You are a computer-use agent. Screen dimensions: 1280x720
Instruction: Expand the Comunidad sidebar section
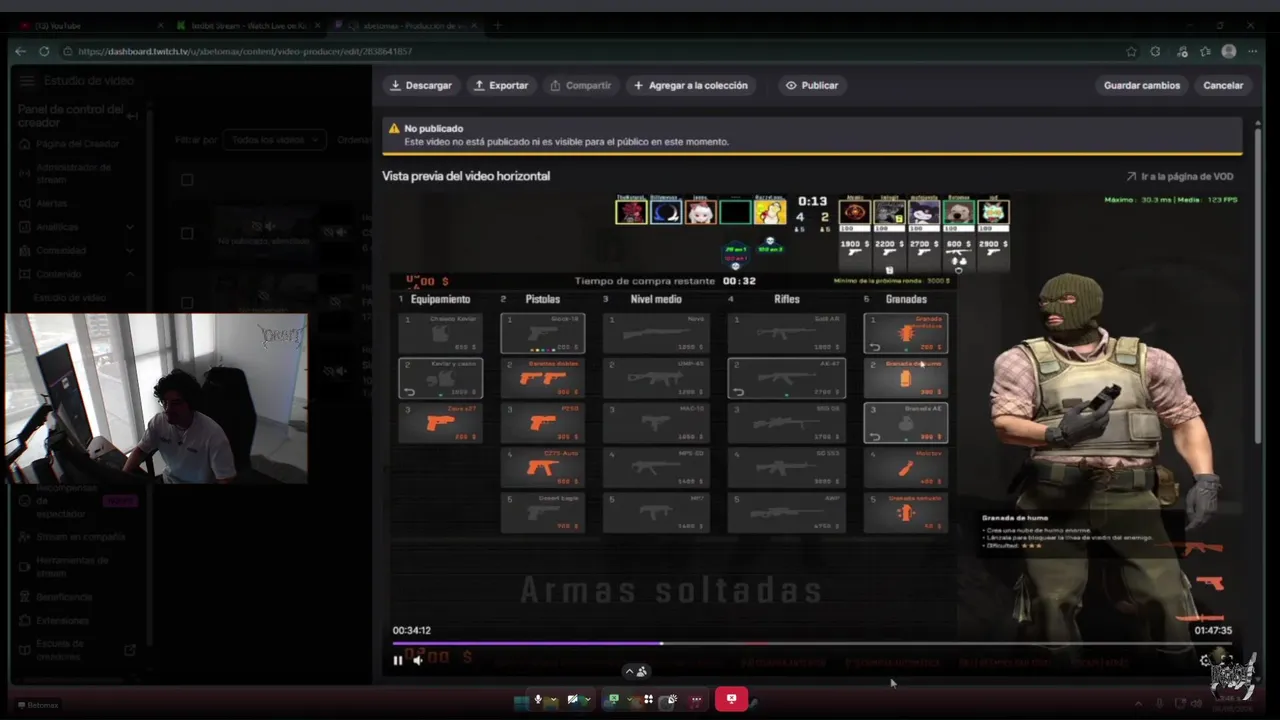[x=130, y=250]
